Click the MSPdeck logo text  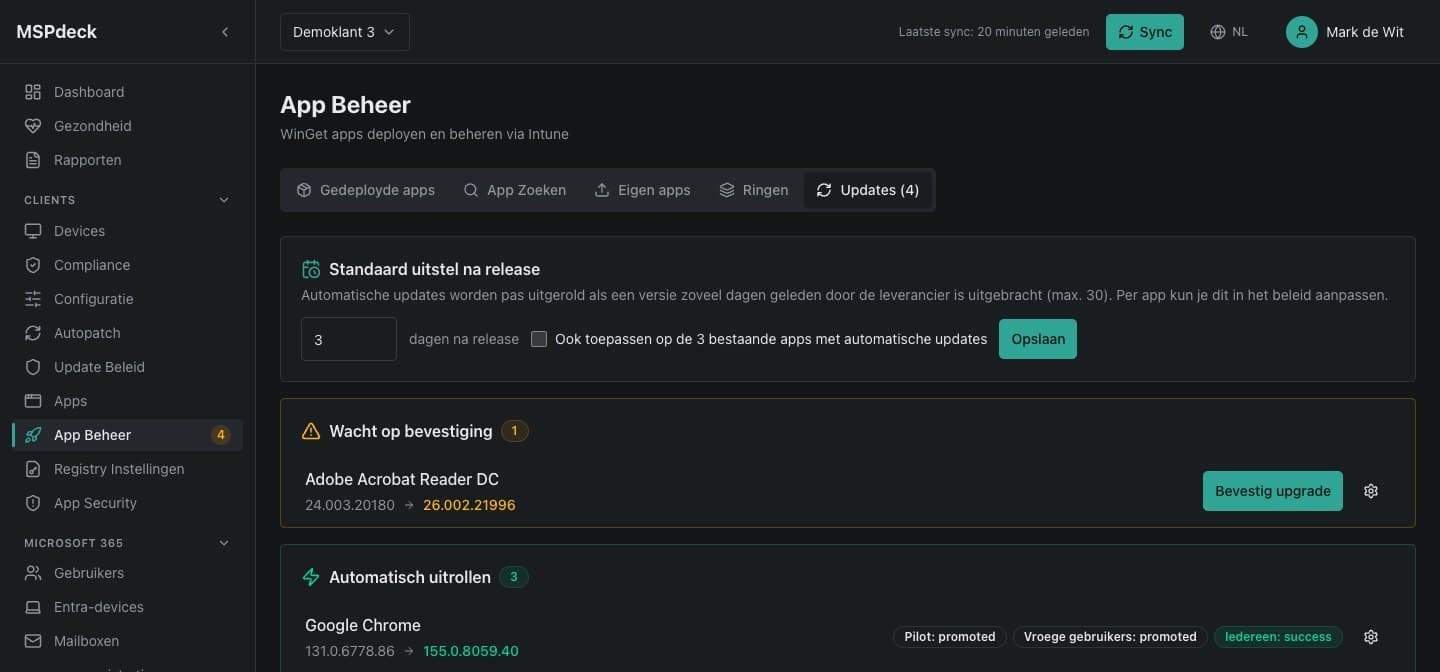coord(57,32)
